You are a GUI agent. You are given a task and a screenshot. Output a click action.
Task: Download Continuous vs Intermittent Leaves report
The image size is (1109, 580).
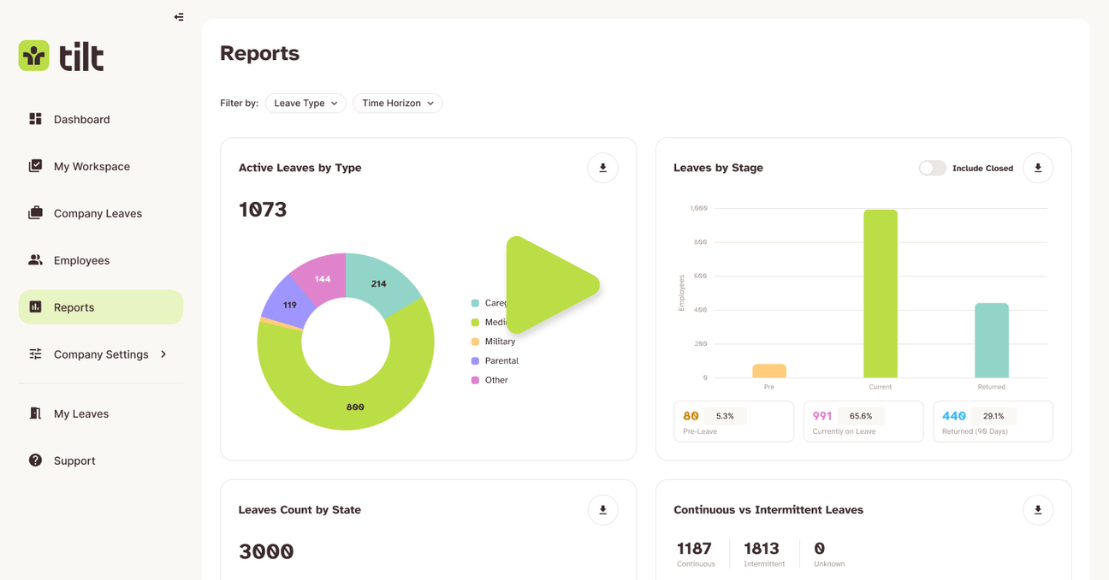coord(1038,510)
